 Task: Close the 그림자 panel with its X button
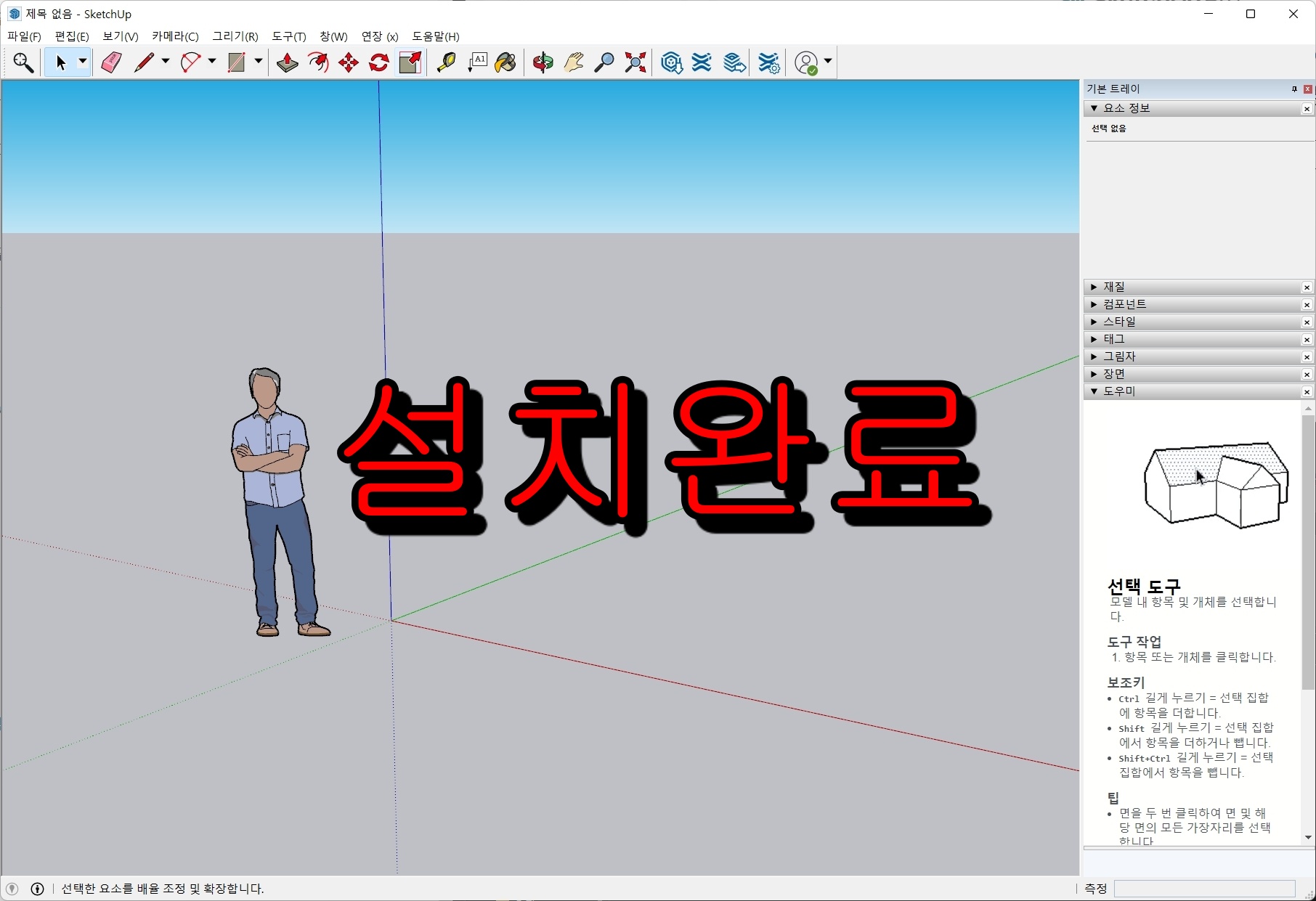[x=1307, y=356]
